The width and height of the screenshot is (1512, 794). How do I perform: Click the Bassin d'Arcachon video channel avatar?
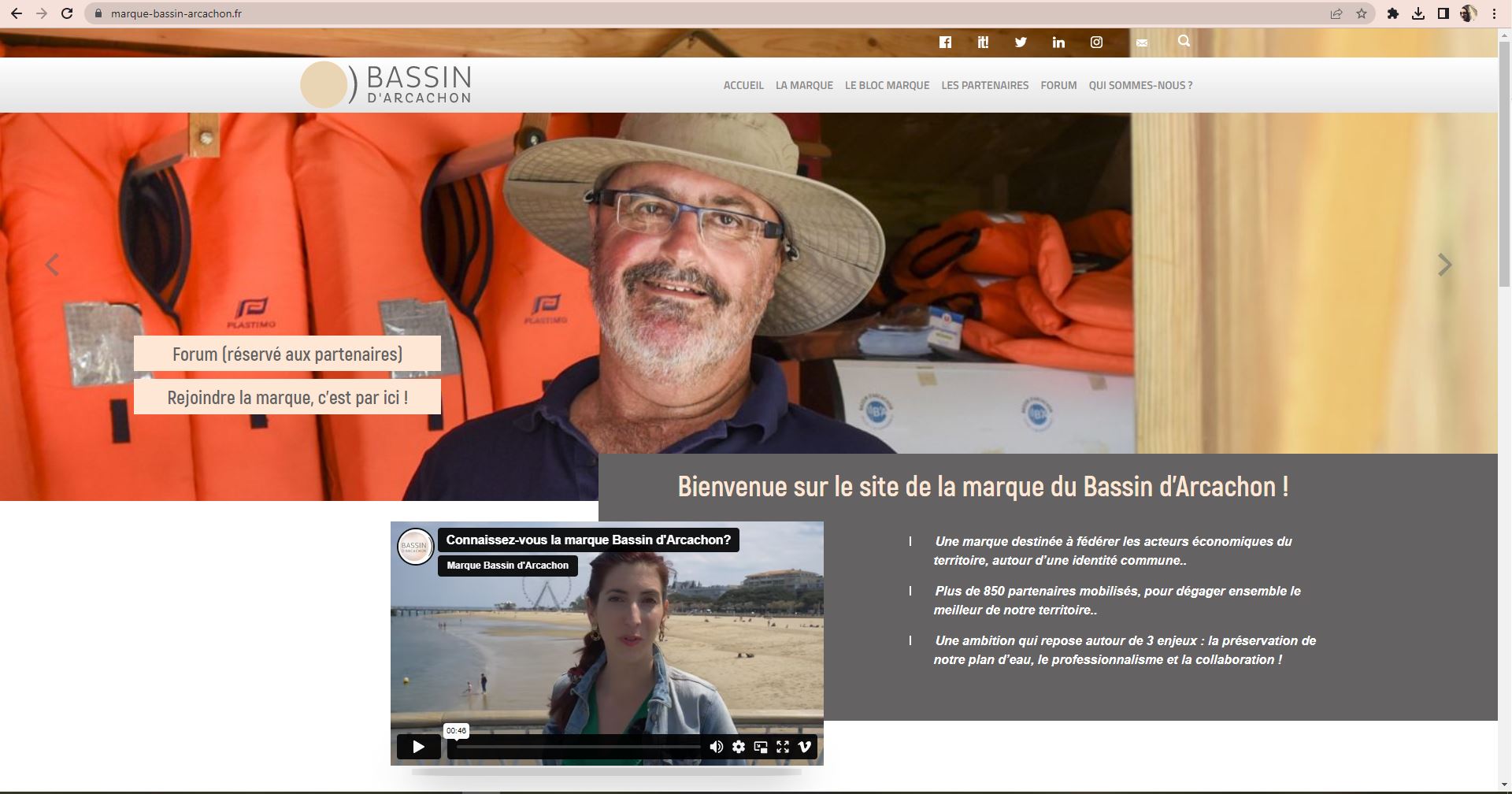415,546
